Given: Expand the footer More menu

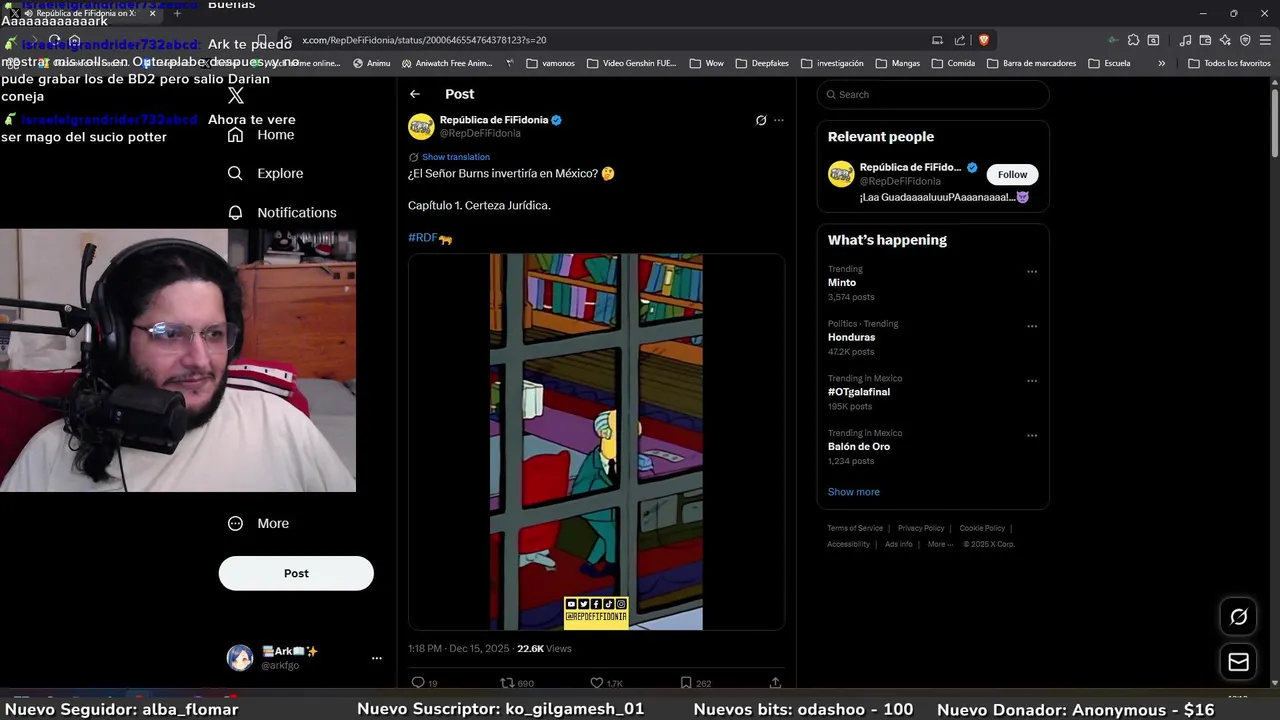Looking at the screenshot, I should pos(940,544).
